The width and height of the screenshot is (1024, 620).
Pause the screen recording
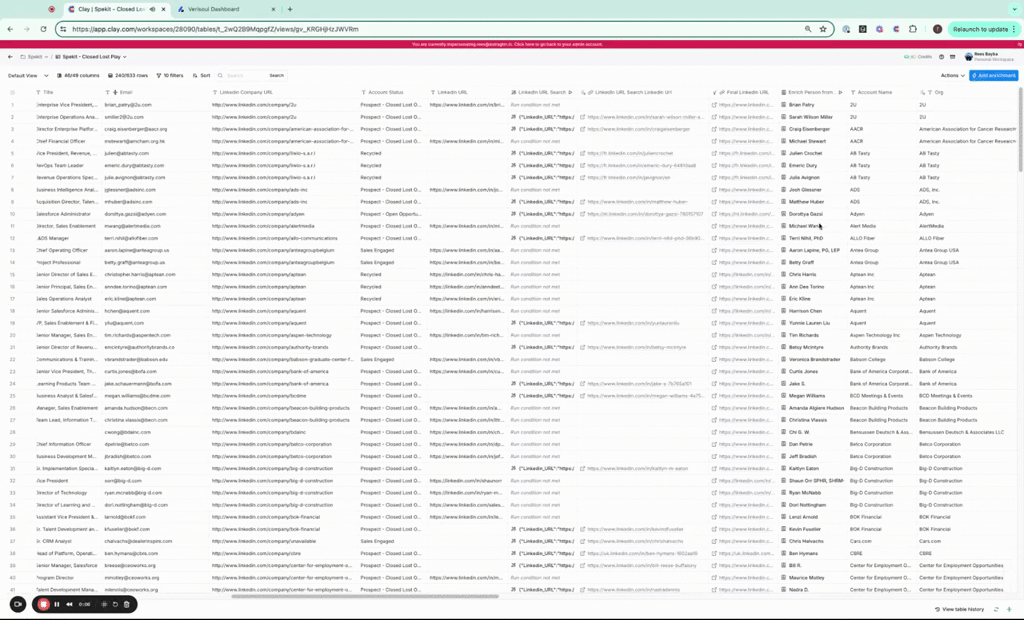coord(57,604)
